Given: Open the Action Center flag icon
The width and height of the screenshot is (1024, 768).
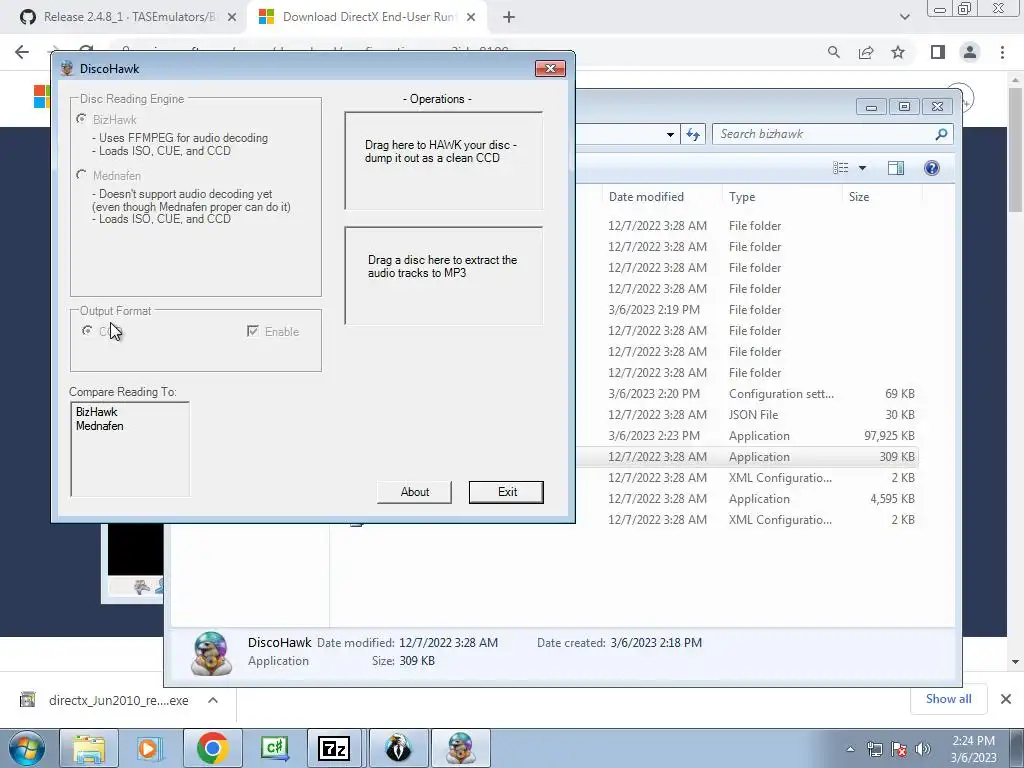Looking at the screenshot, I should click(x=899, y=749).
